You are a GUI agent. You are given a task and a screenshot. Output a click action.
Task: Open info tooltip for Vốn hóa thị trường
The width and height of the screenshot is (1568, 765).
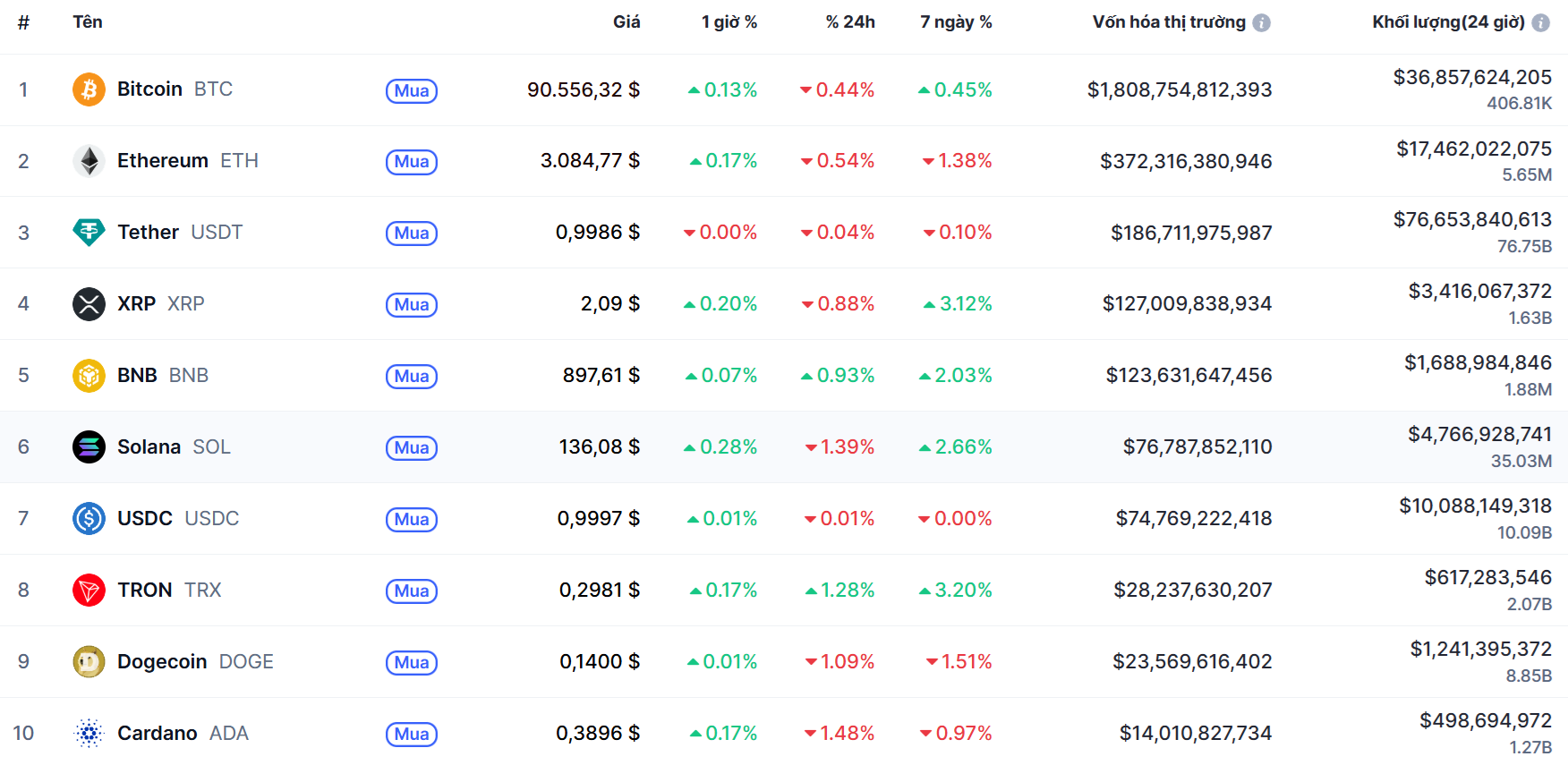1261,23
